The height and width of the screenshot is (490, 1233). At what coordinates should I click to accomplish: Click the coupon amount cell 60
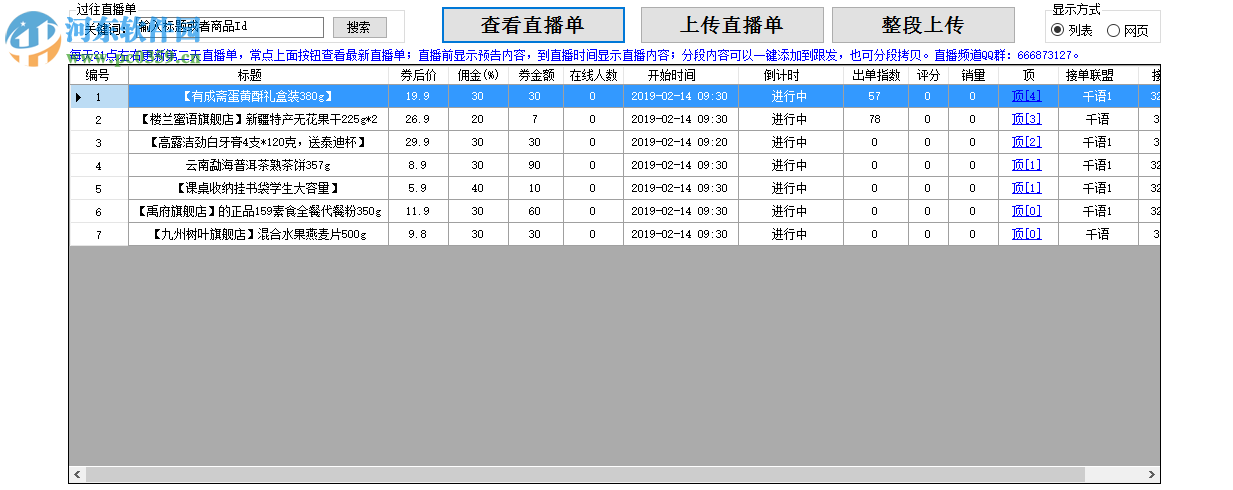coord(535,211)
